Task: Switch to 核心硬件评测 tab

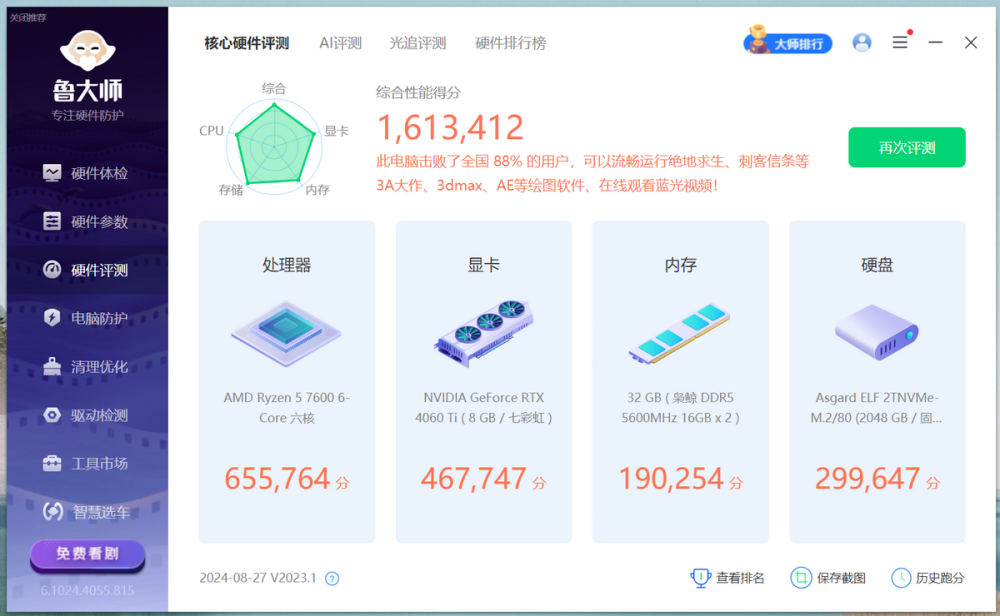Action: (x=247, y=43)
